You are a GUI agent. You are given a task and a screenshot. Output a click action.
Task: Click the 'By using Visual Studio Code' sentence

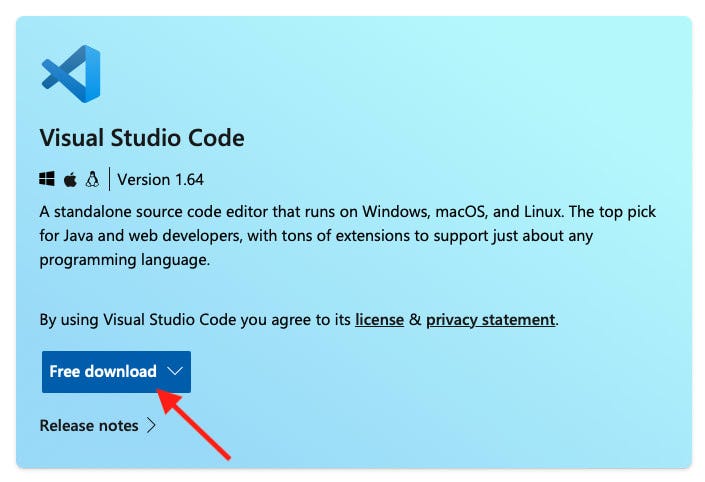(x=299, y=320)
